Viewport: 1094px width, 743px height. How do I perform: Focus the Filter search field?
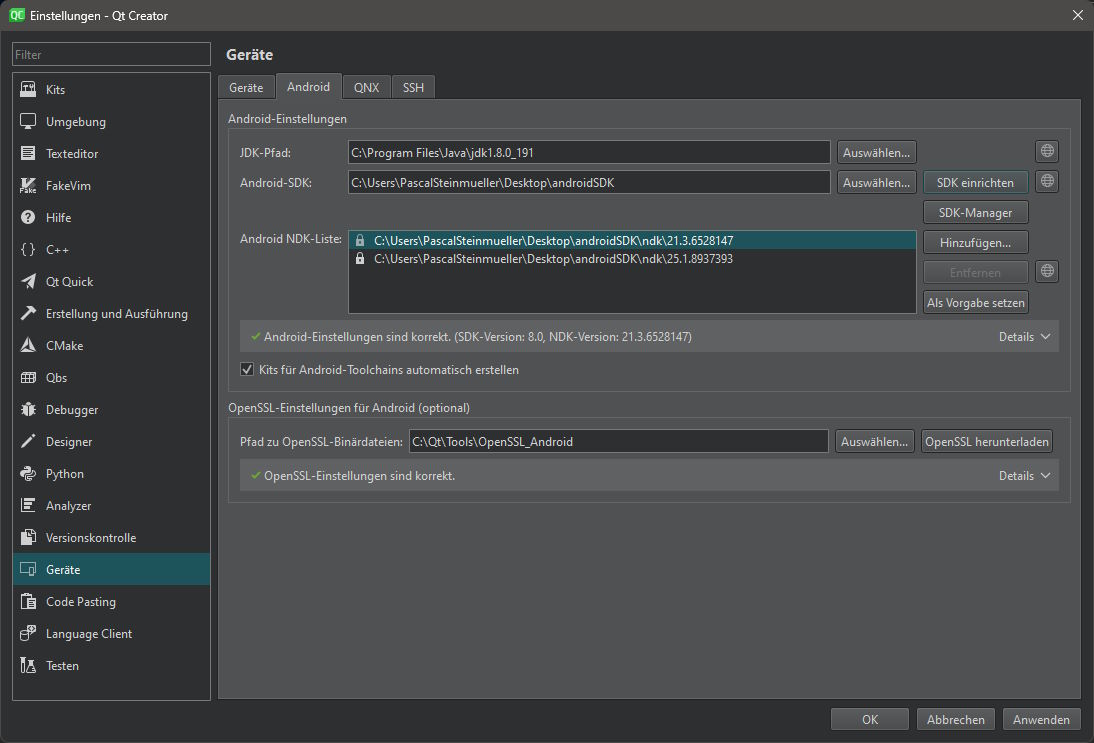[112, 54]
